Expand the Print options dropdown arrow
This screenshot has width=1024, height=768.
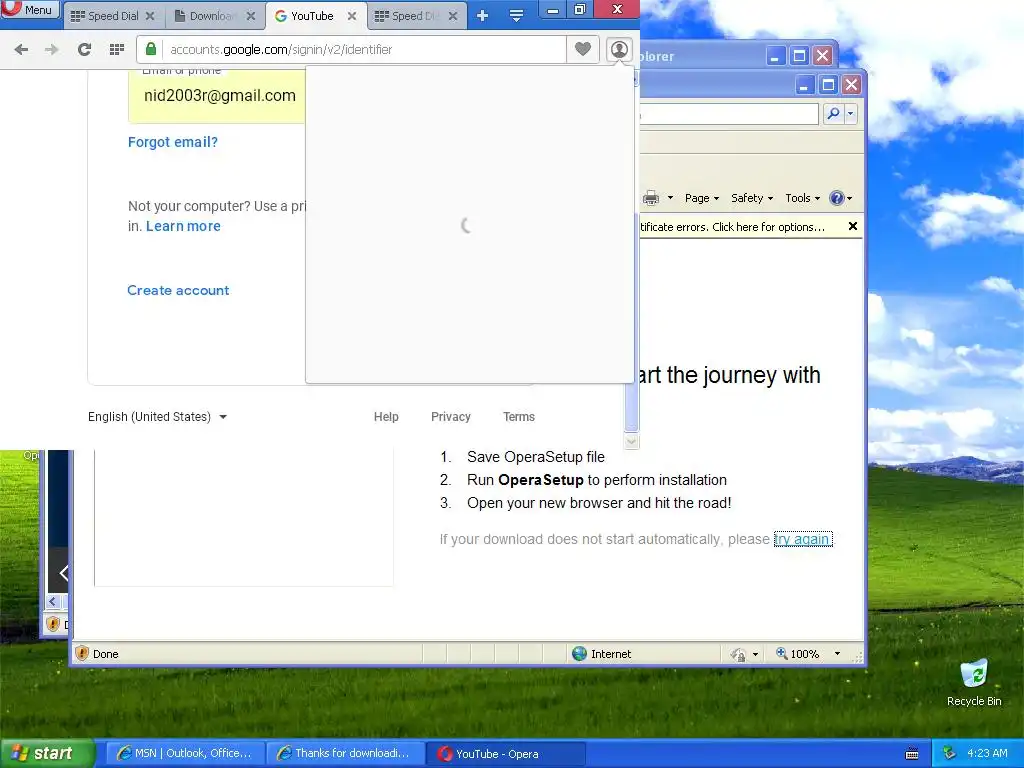670,198
